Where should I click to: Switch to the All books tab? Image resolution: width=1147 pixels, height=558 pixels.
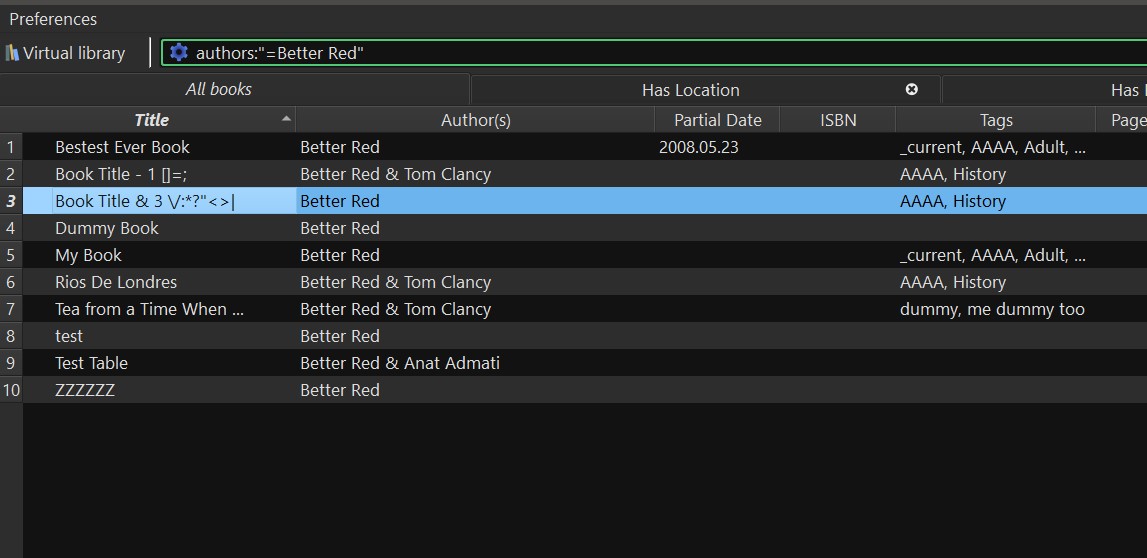[218, 89]
